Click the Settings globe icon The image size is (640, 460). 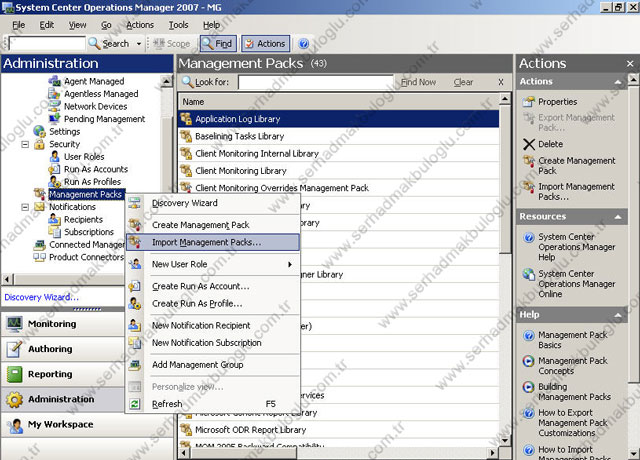[x=40, y=131]
